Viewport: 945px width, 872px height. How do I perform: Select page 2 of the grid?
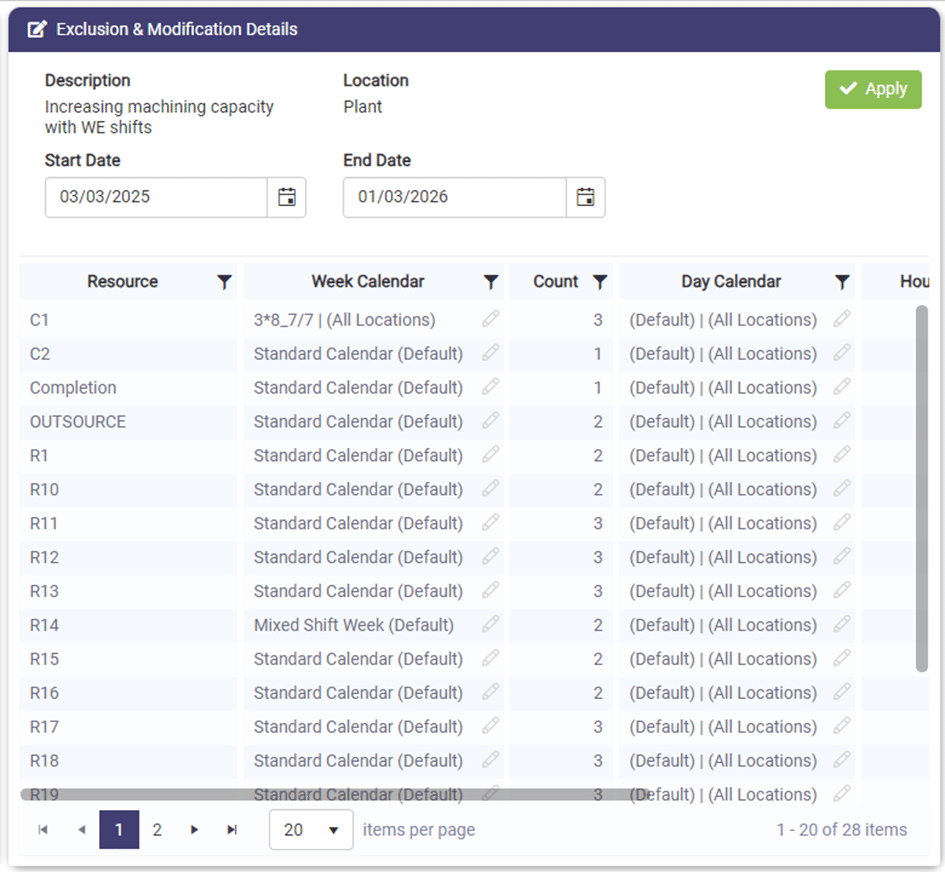(156, 830)
